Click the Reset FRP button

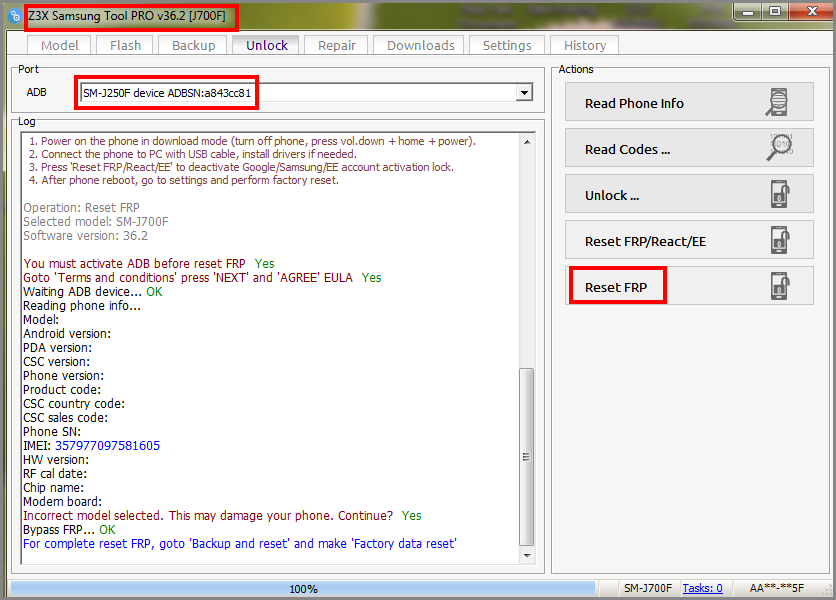tap(689, 285)
